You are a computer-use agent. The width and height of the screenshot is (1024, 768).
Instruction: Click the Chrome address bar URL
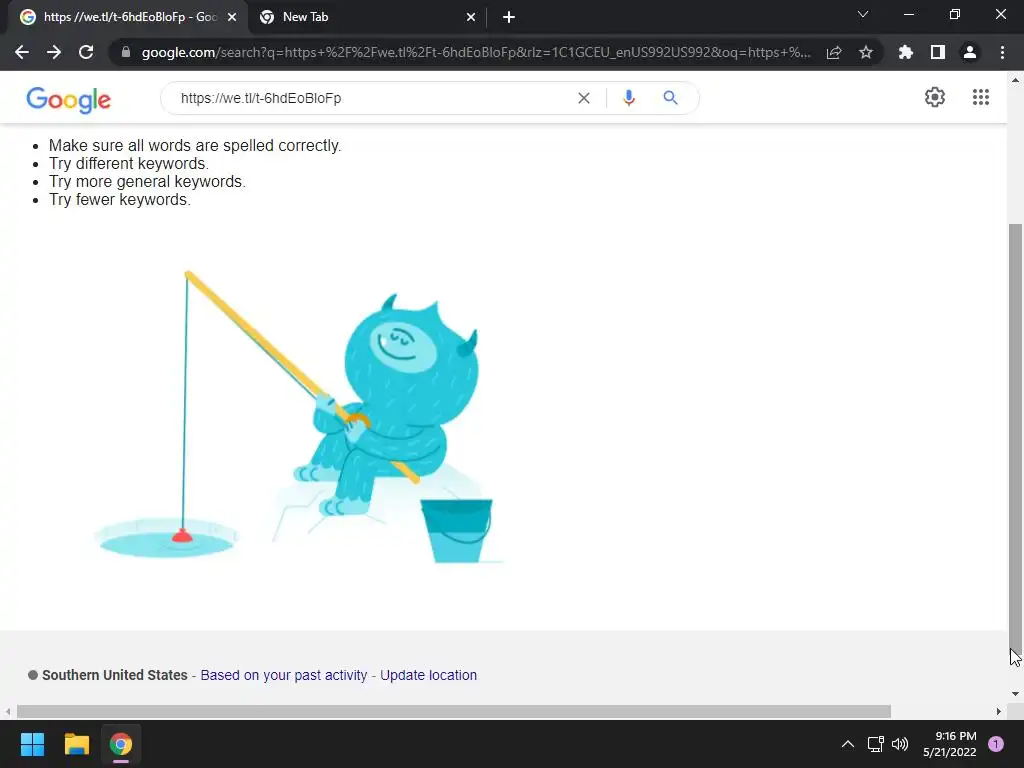[475, 52]
